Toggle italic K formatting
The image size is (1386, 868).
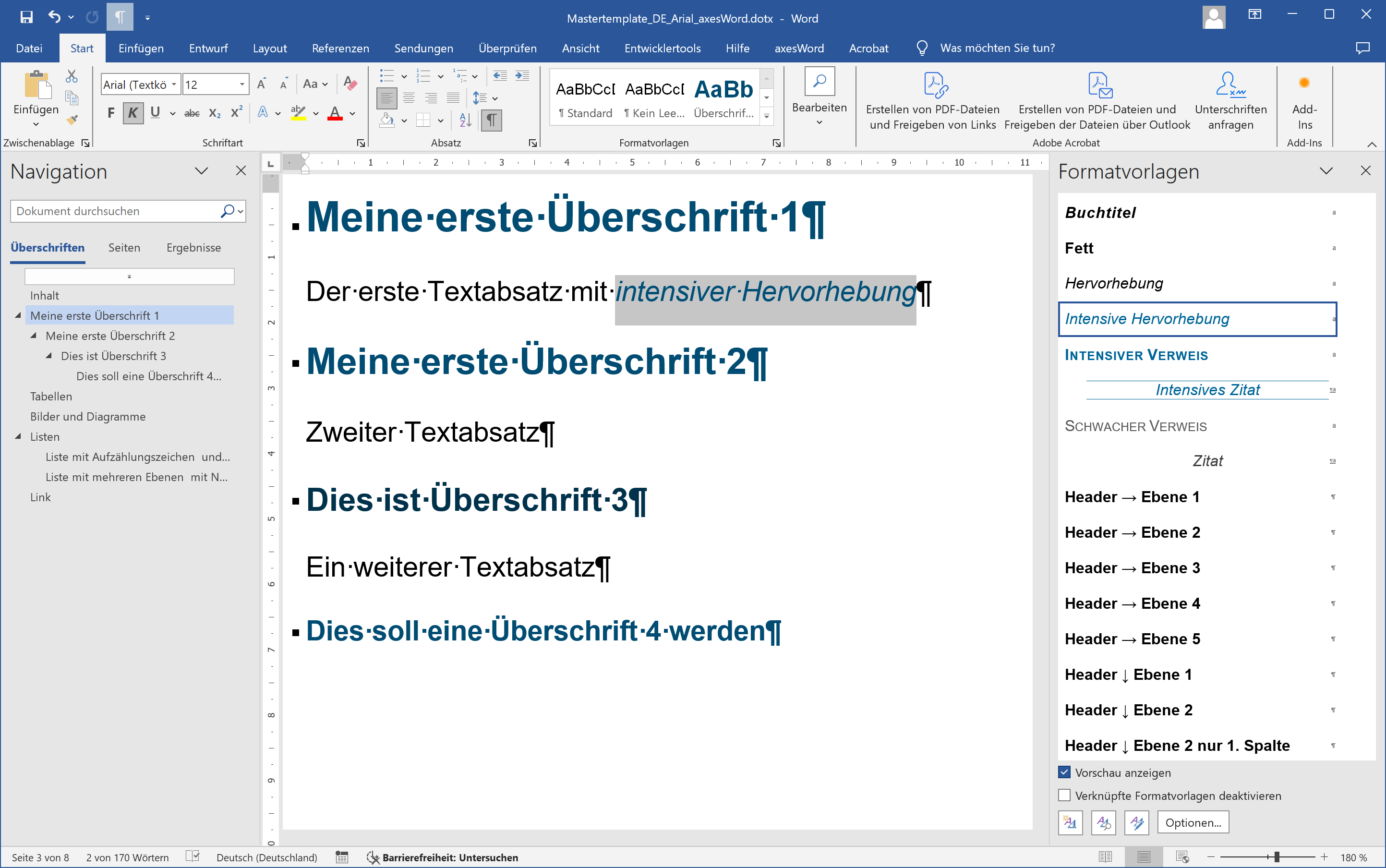[133, 113]
